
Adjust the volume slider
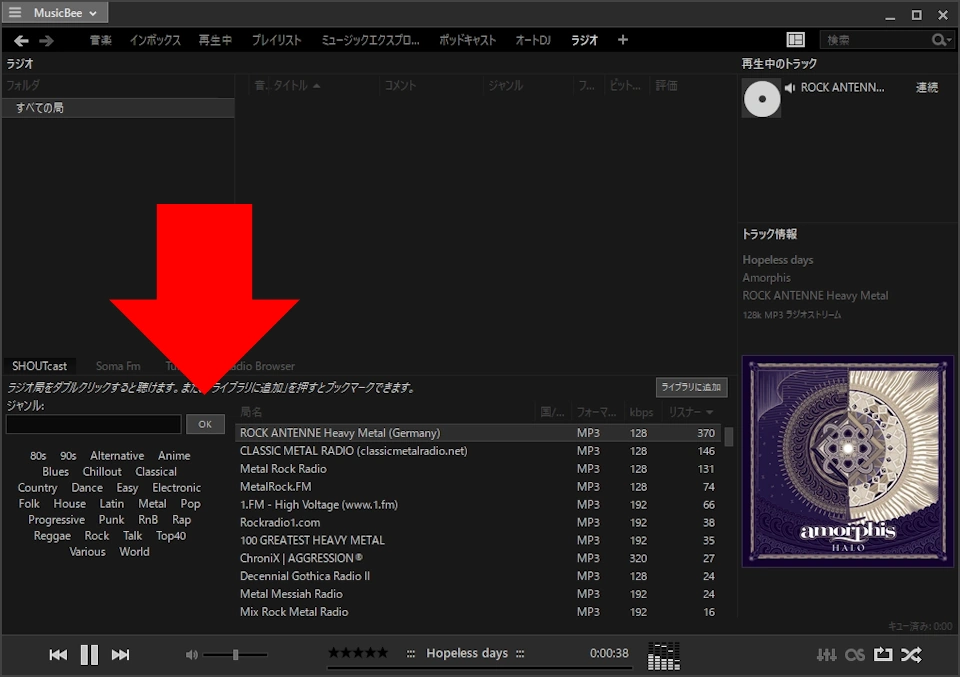coord(233,654)
